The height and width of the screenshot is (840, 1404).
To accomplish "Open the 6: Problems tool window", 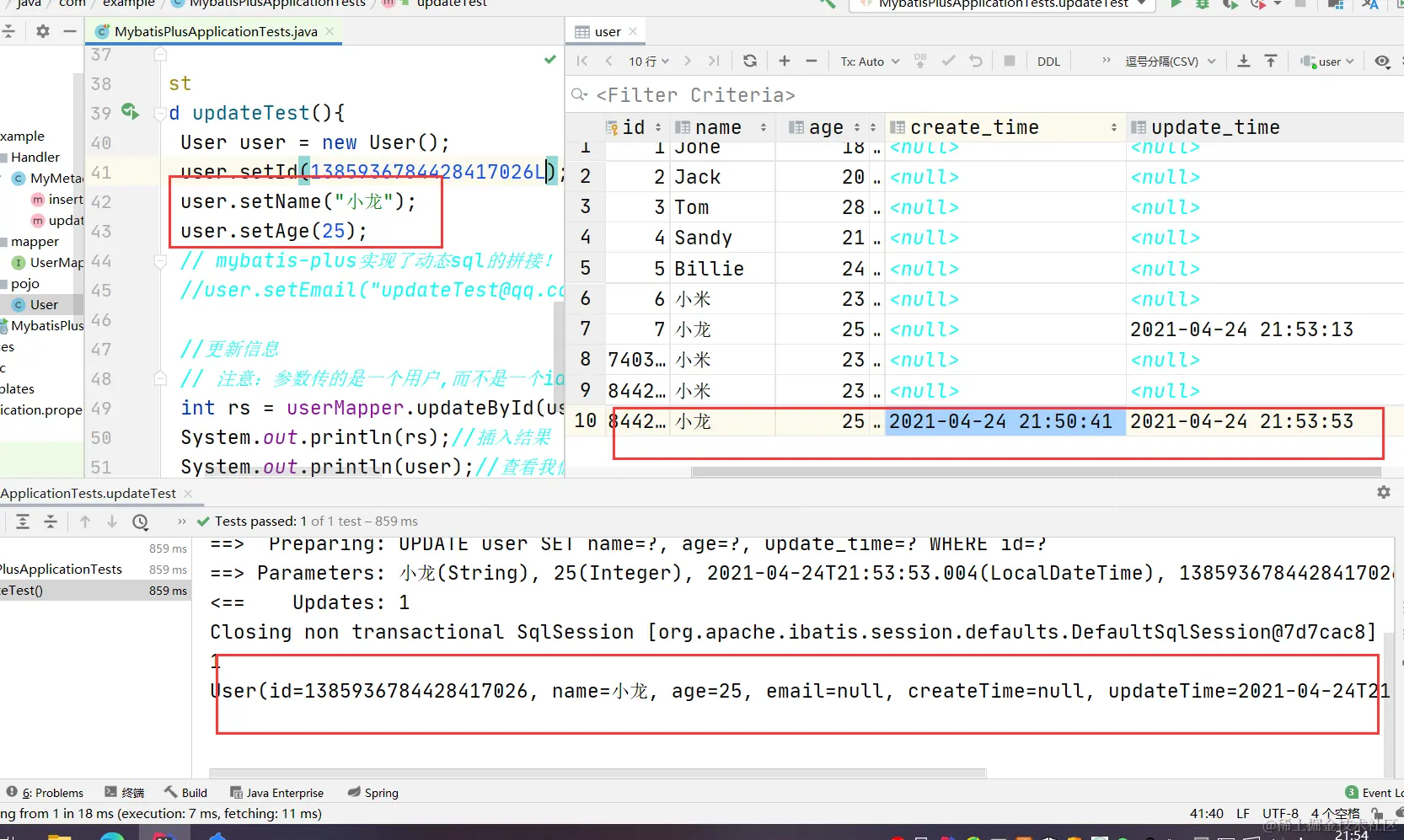I will [46, 793].
